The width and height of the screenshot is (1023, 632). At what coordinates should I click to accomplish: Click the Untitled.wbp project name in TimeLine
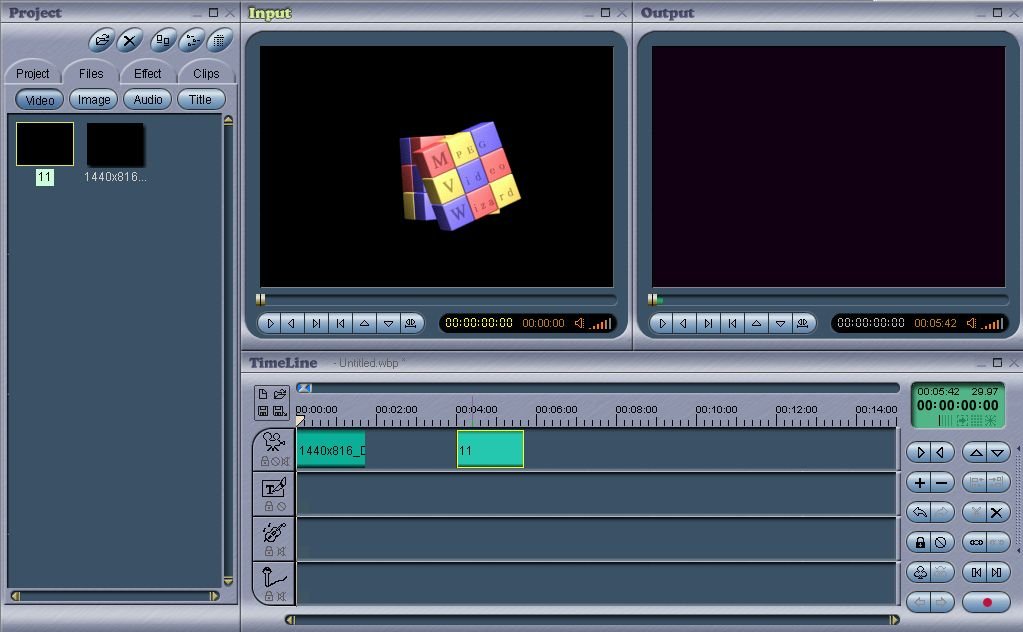(x=369, y=363)
